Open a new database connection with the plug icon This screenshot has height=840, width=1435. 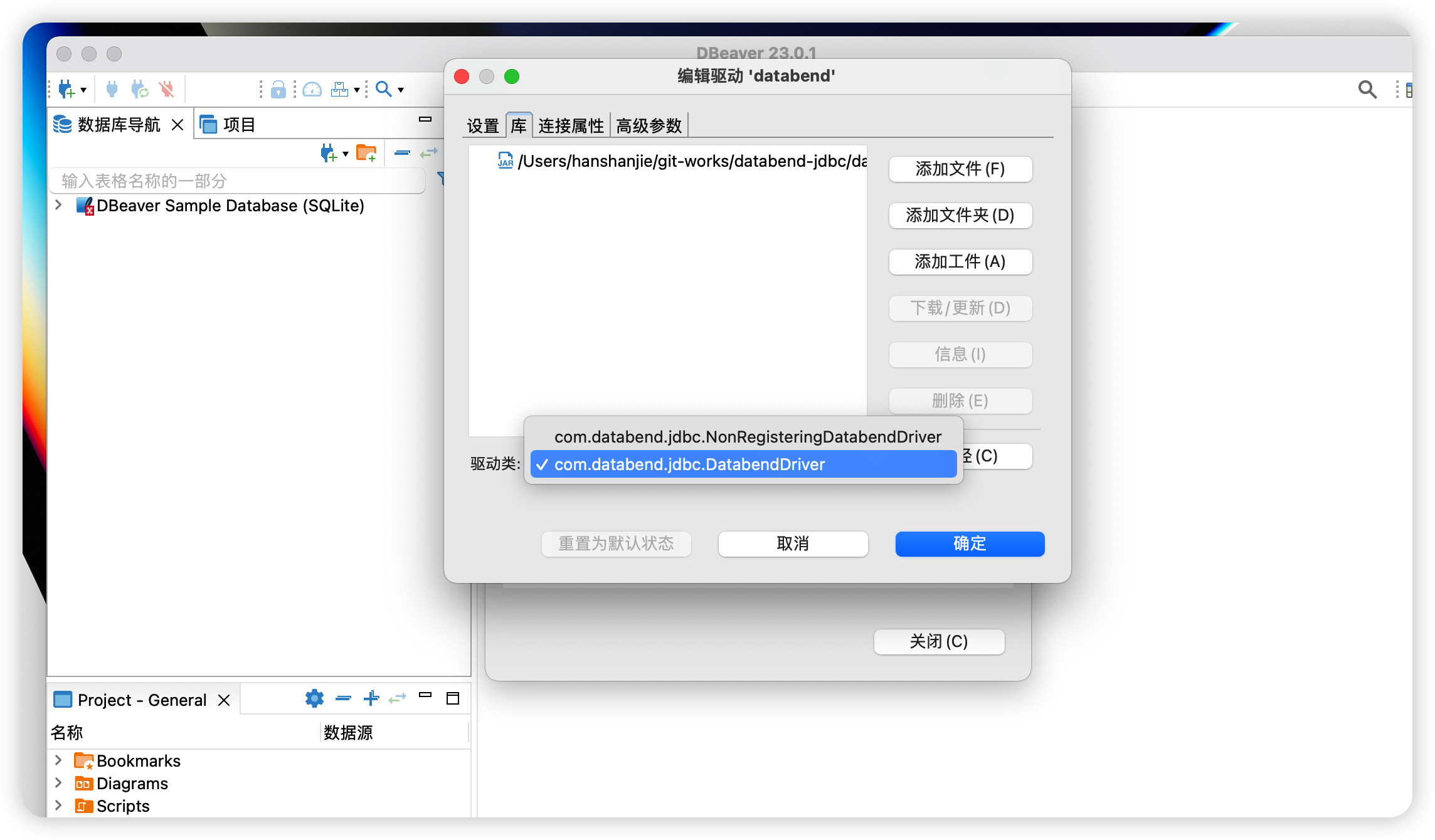[x=66, y=88]
